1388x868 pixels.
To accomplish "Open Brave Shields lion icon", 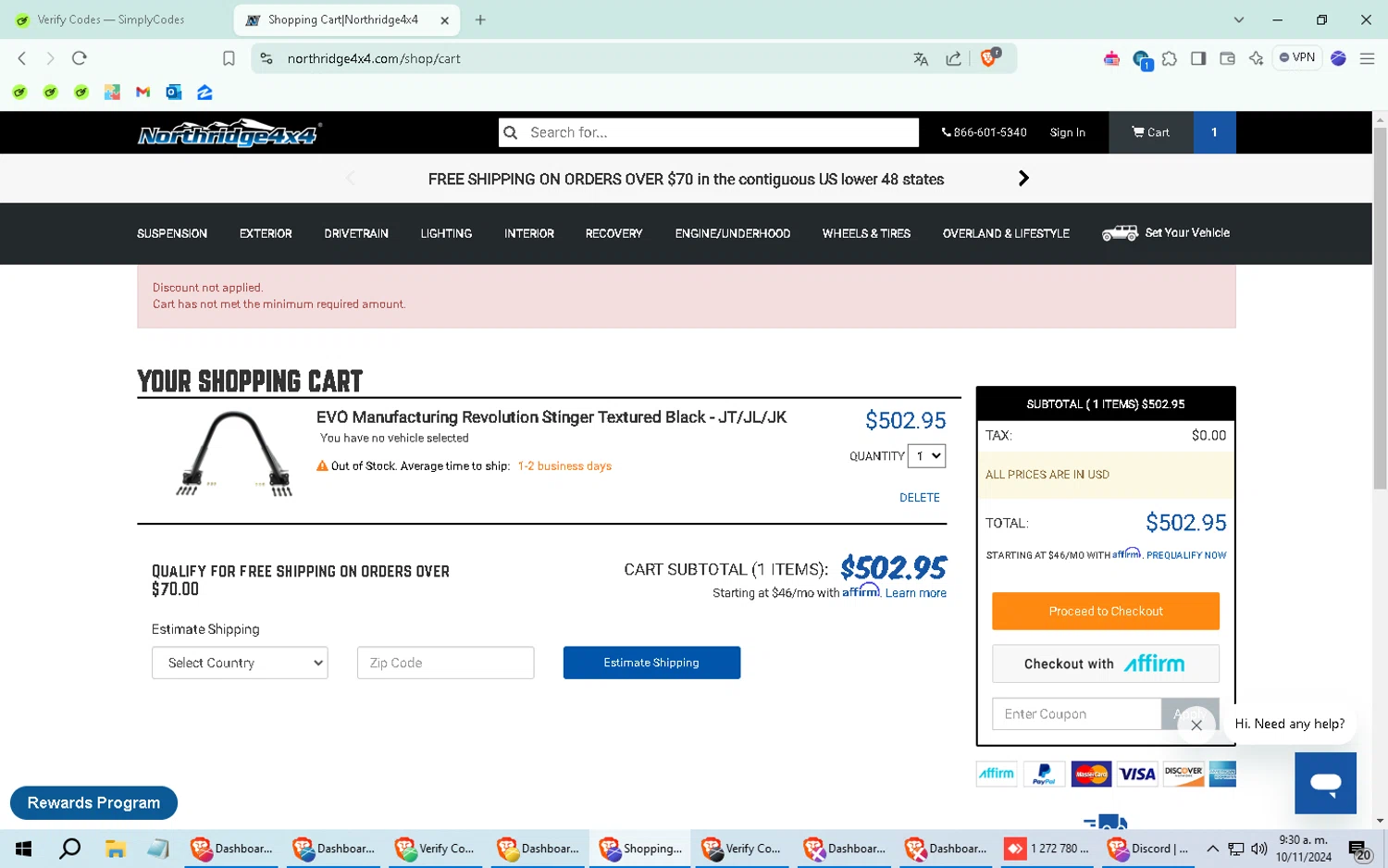I will [989, 57].
